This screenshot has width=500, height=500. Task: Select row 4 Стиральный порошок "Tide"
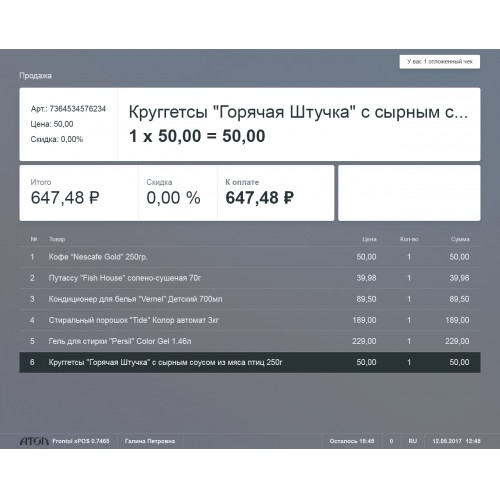tap(250, 320)
